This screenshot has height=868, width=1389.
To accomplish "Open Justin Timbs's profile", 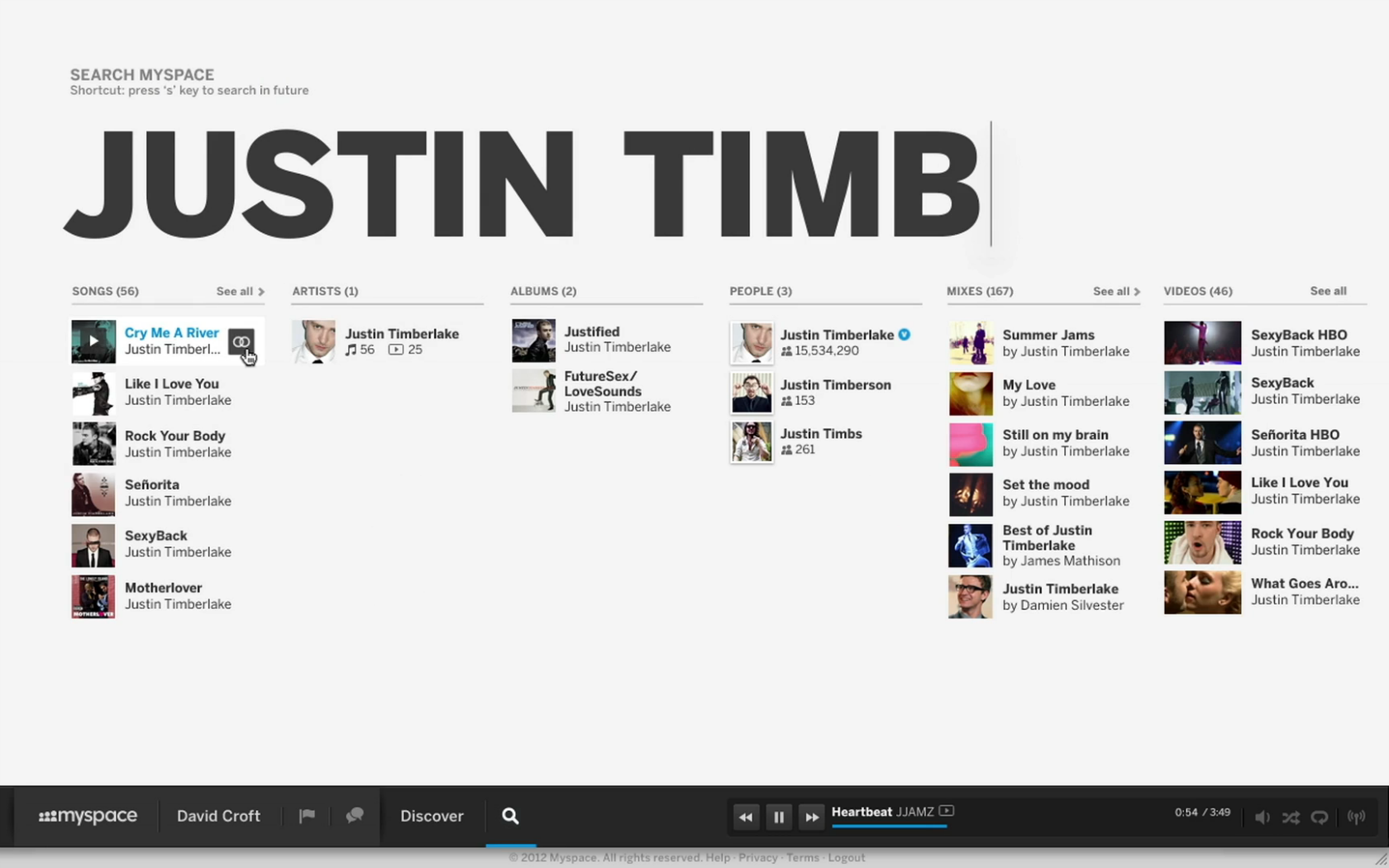I will click(821, 433).
